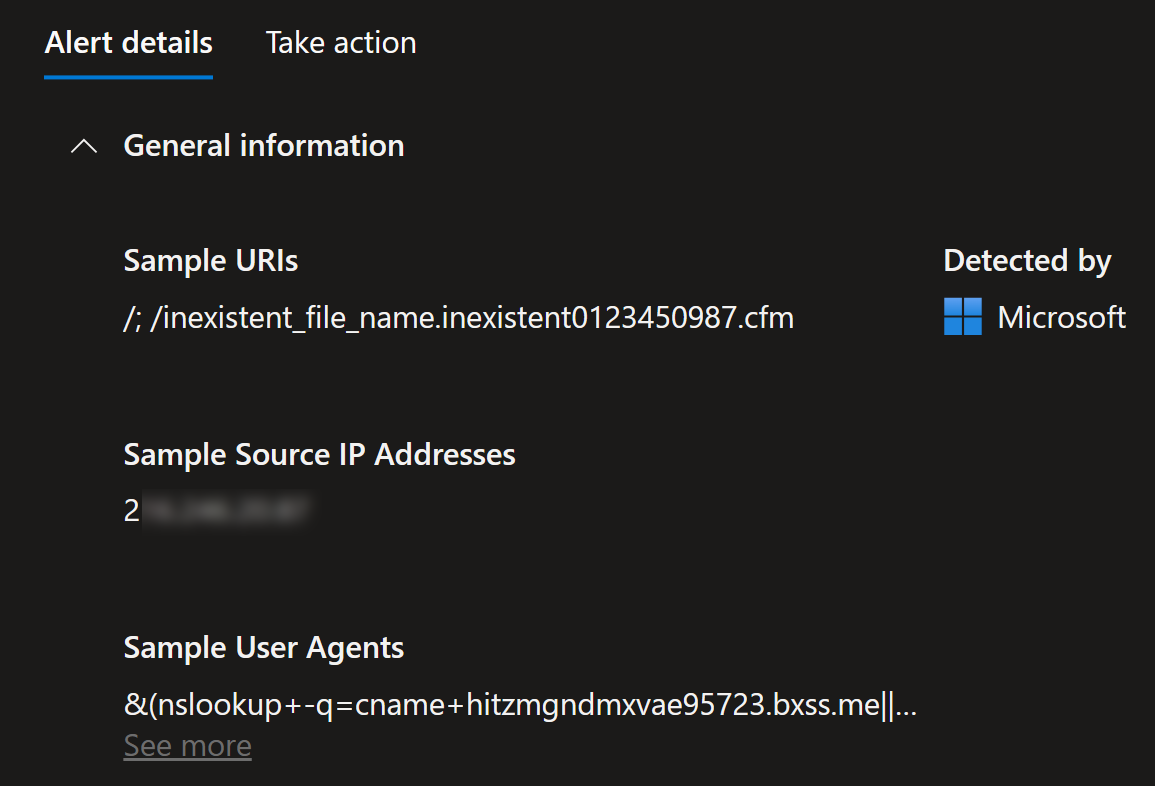Open the See more link
The image size is (1155, 786).
187,745
